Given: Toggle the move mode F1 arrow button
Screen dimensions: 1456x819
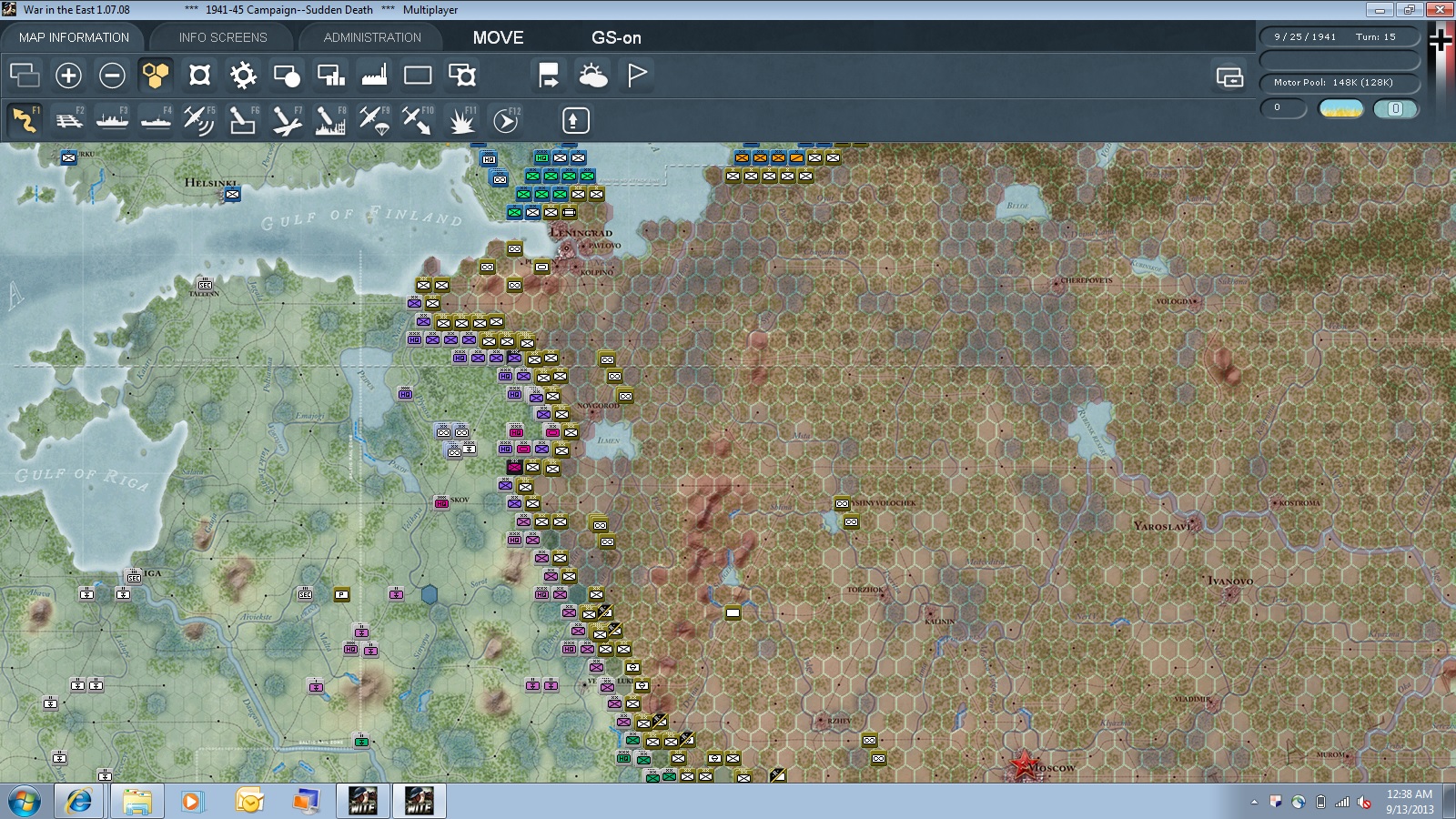Looking at the screenshot, I should tap(25, 120).
